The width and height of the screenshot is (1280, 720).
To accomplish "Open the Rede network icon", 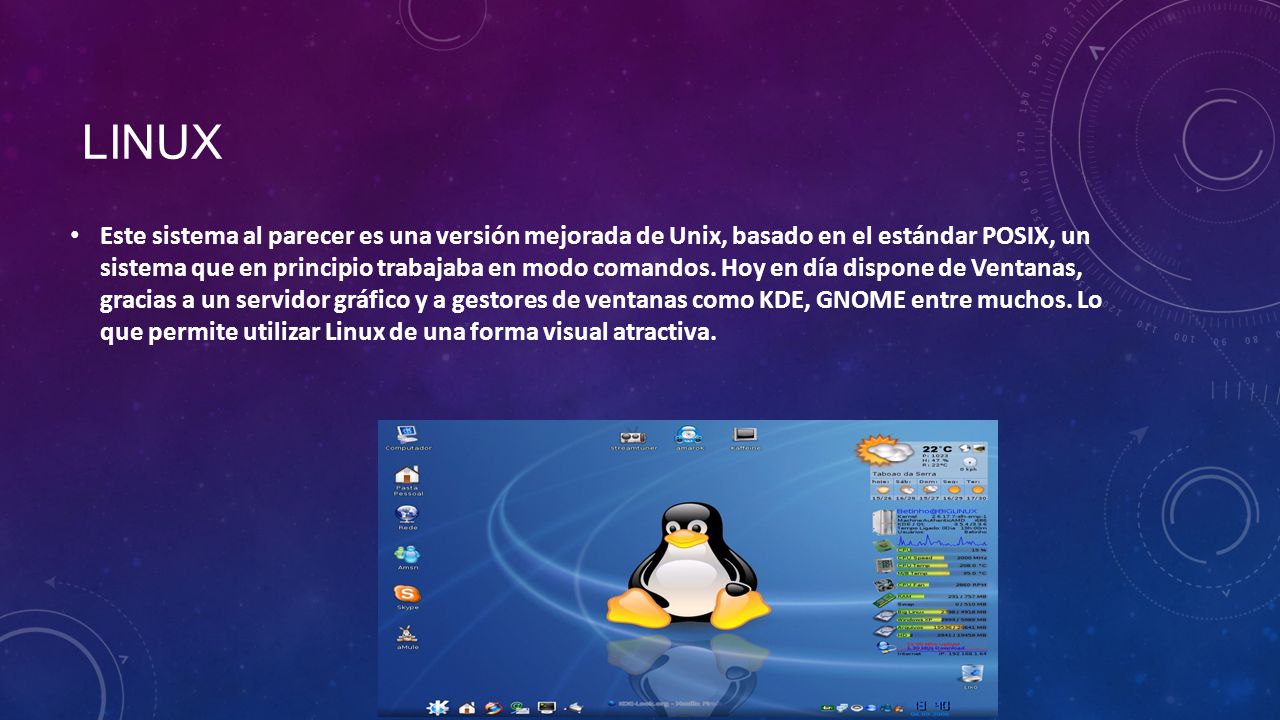I will (407, 517).
